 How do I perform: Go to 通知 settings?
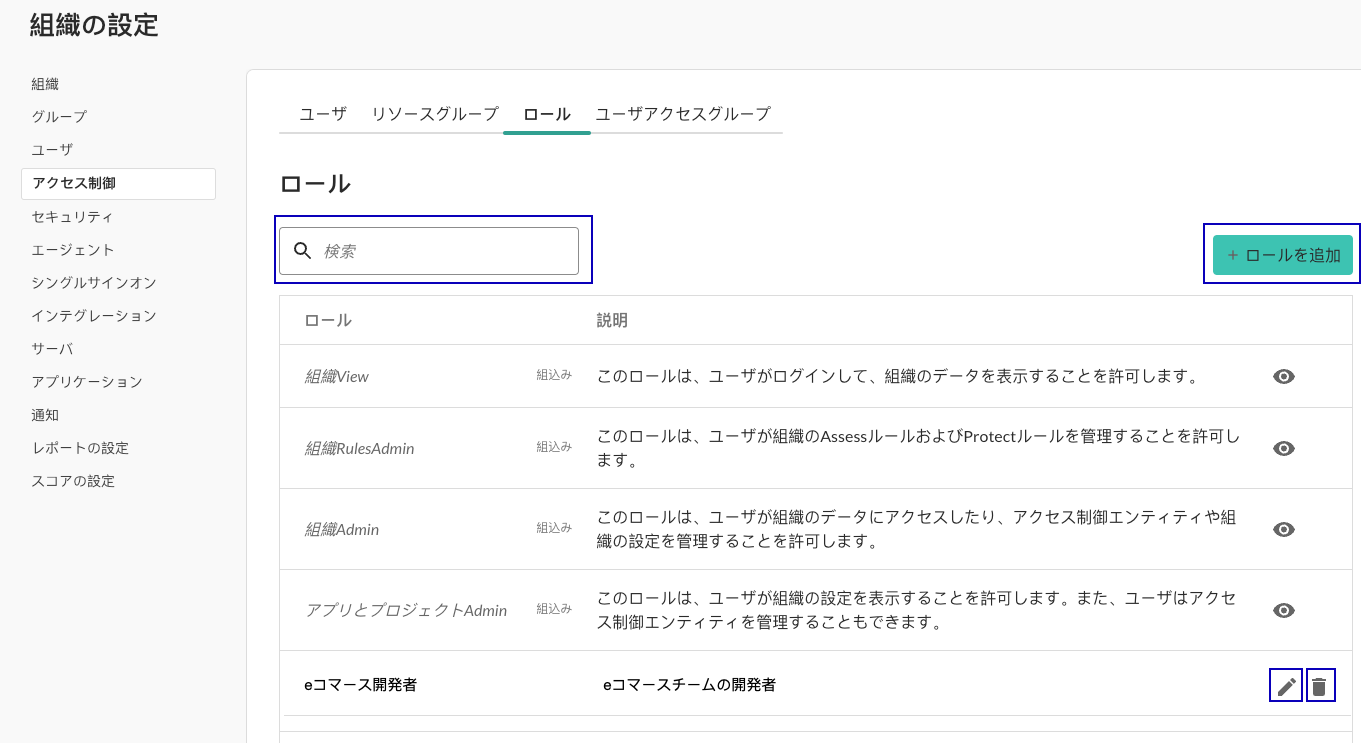click(45, 415)
